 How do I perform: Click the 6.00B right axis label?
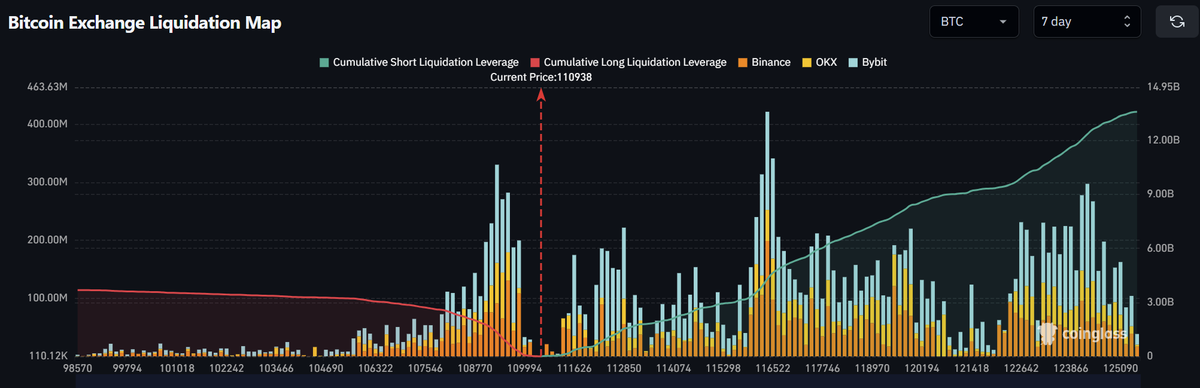tap(1161, 248)
